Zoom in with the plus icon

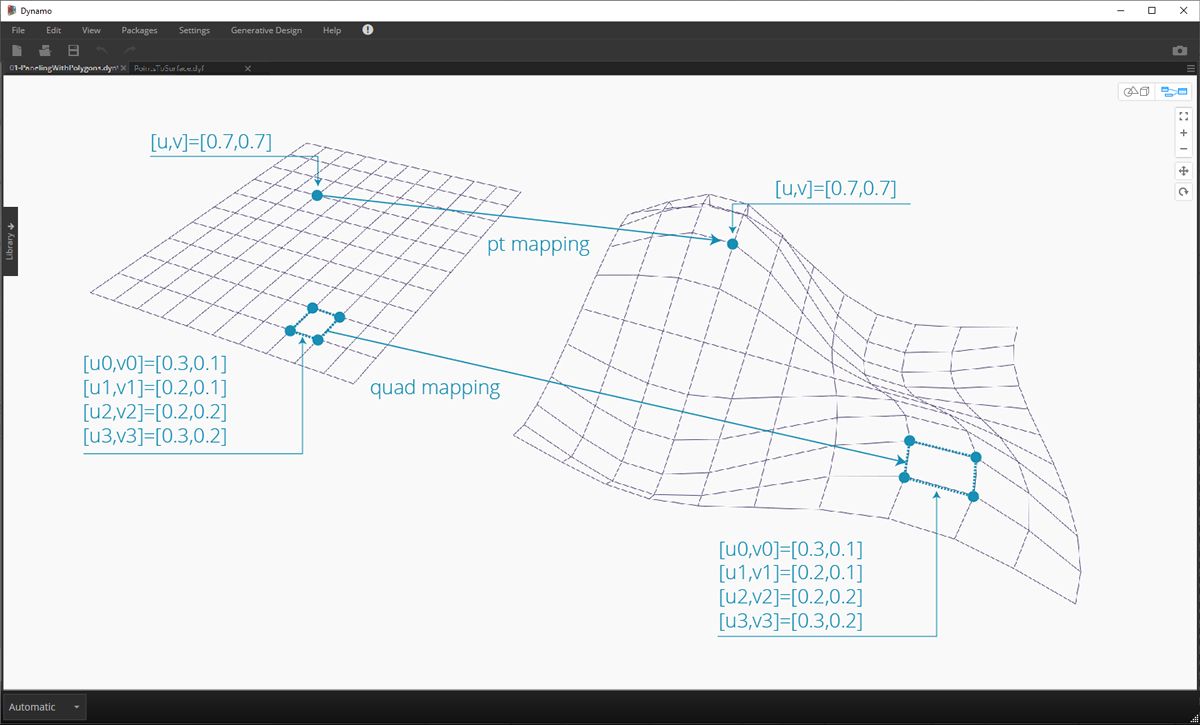tap(1183, 133)
